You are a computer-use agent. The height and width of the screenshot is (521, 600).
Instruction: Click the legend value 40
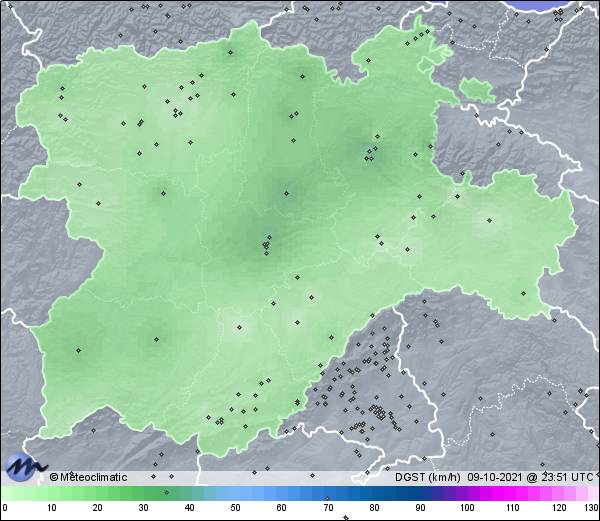189,508
